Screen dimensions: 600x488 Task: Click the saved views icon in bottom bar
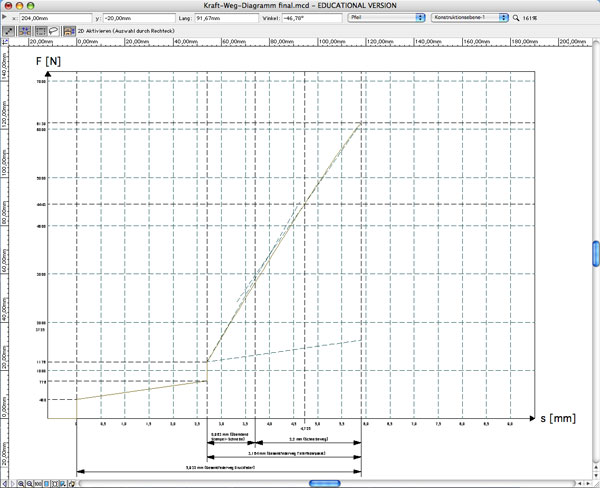tap(63, 484)
